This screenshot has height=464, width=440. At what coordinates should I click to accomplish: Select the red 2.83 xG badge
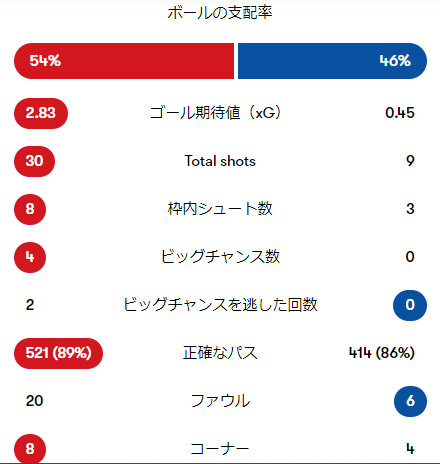click(41, 113)
